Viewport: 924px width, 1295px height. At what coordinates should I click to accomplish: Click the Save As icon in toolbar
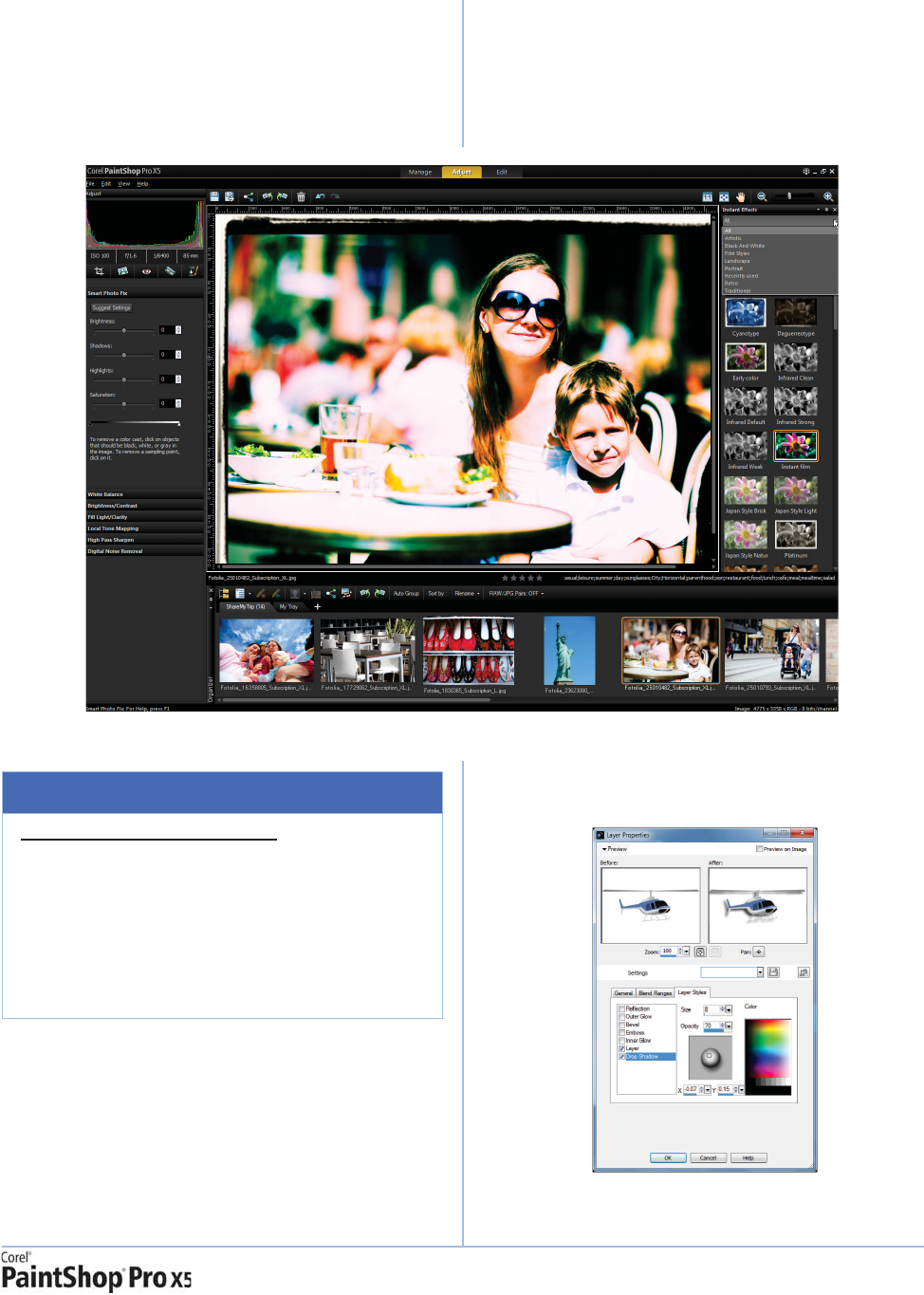(230, 196)
